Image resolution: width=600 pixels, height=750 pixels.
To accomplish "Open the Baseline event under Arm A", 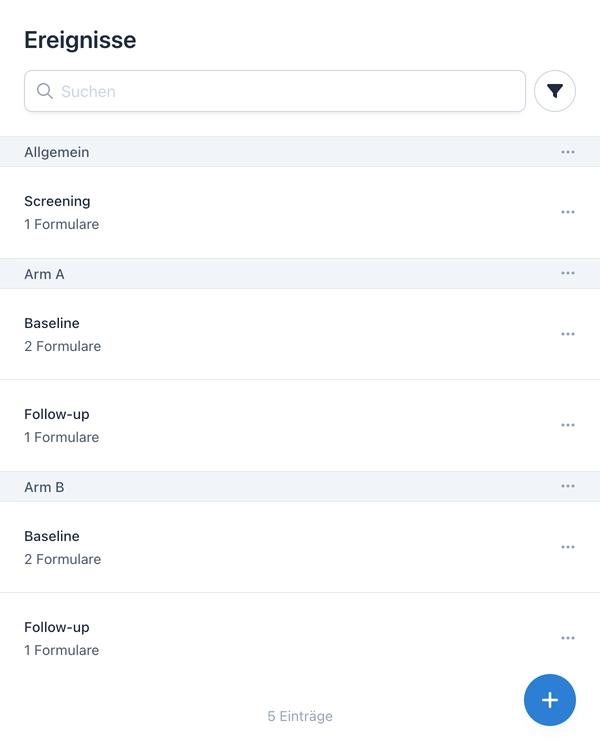I will click(250, 334).
